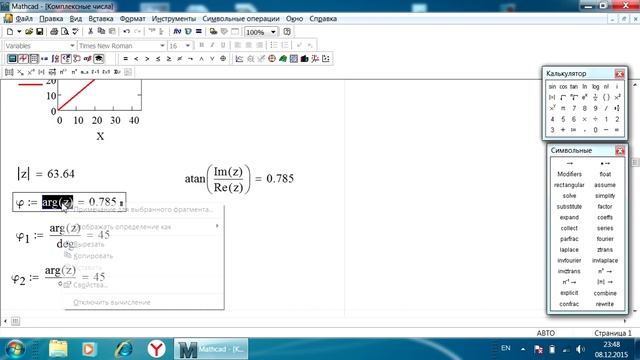Click the Insert unit icon
The image size is (640, 360).
[188, 31]
